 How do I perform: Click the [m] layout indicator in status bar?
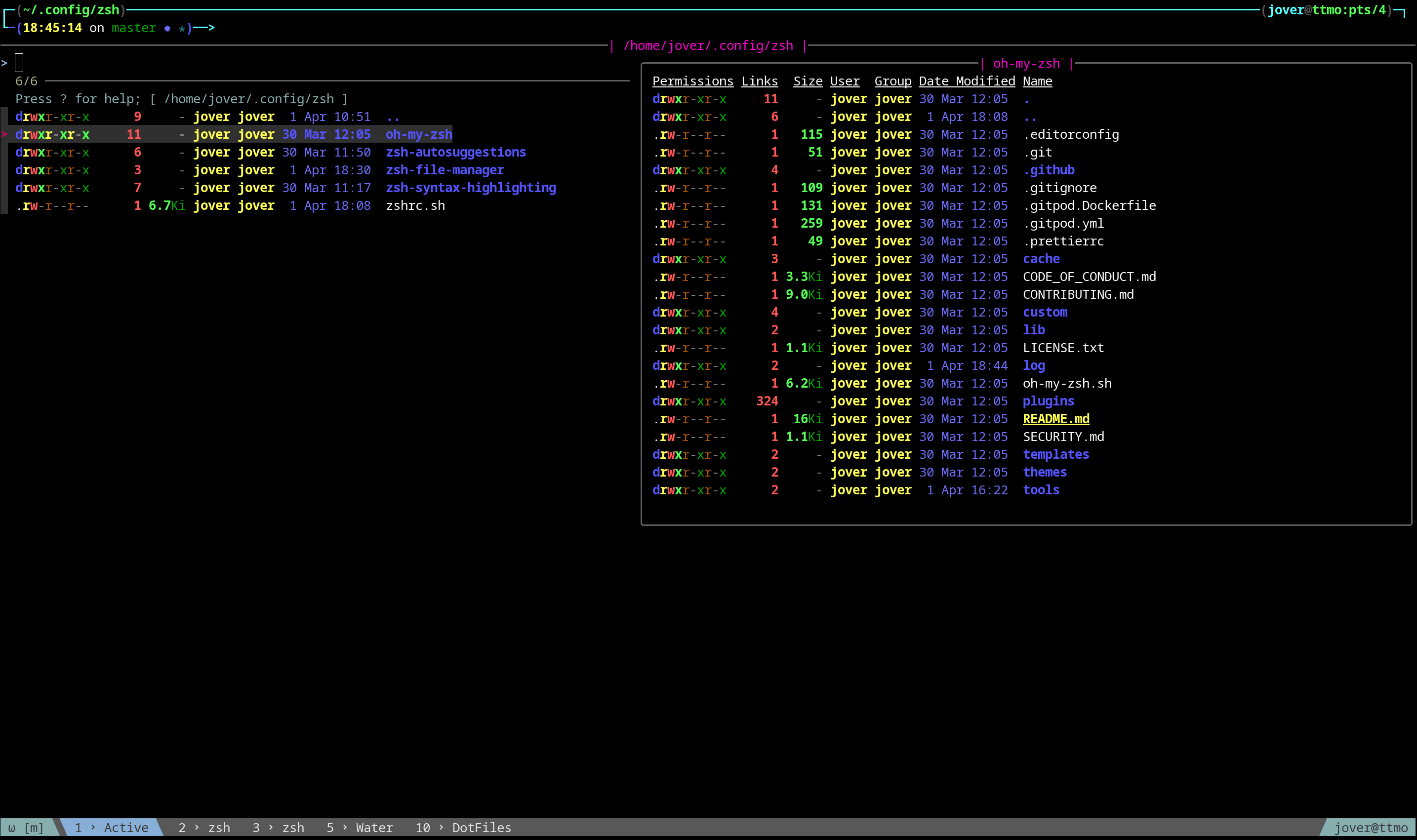[34, 828]
